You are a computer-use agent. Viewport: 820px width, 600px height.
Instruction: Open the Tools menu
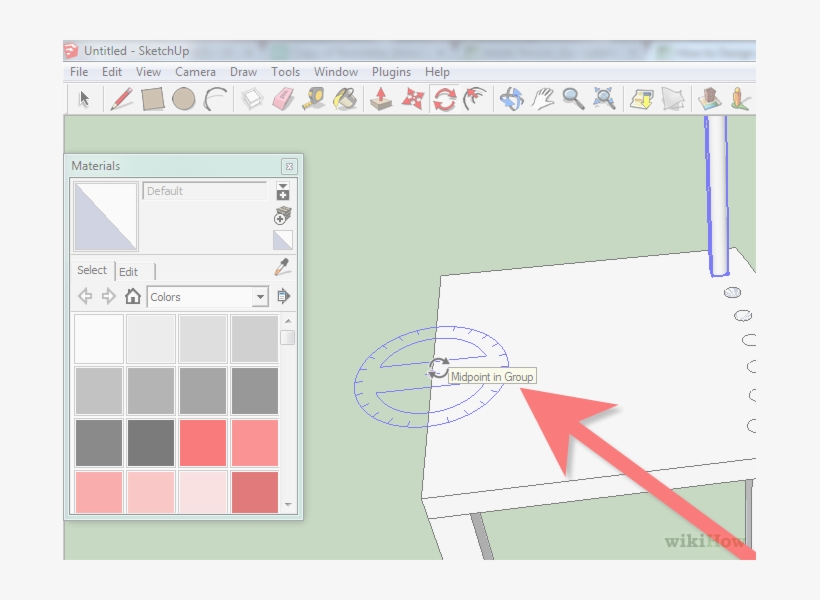[x=285, y=72]
